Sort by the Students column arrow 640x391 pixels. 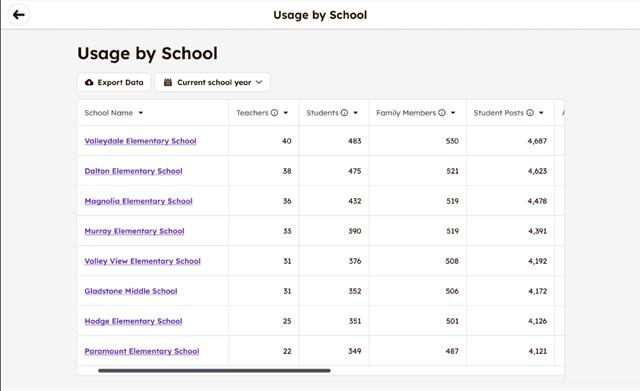tap(356, 113)
